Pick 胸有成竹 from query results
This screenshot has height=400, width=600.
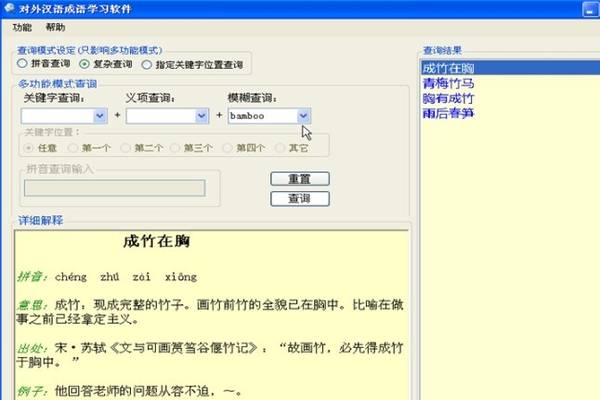pyautogui.click(x=448, y=99)
